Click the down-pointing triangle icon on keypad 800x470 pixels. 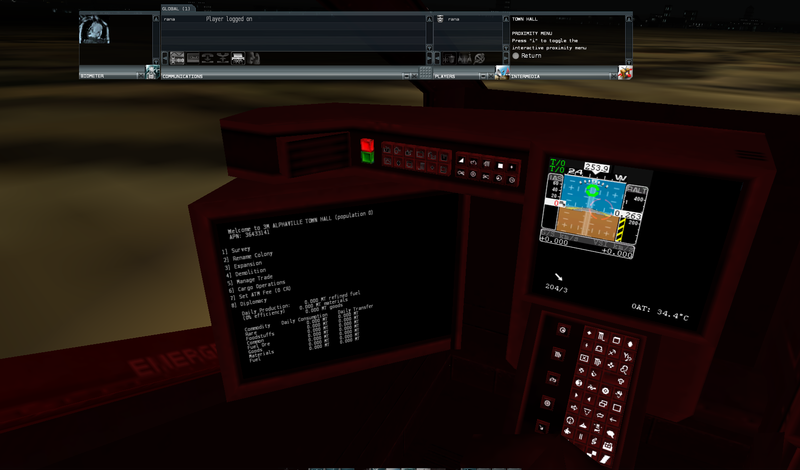(x=587, y=411)
